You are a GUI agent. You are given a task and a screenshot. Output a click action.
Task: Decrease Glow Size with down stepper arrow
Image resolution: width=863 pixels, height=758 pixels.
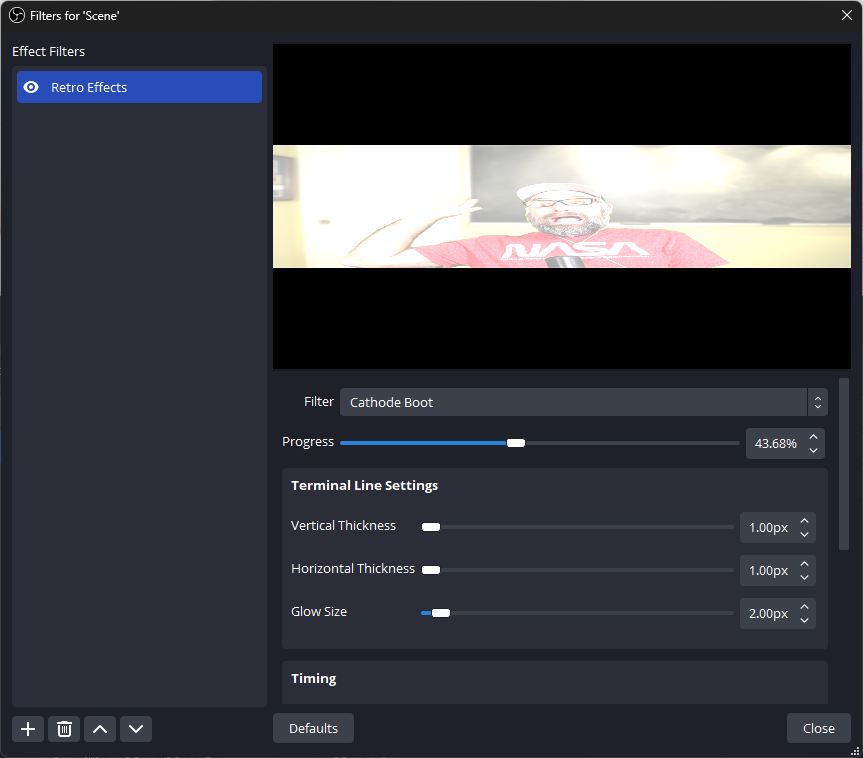[804, 620]
